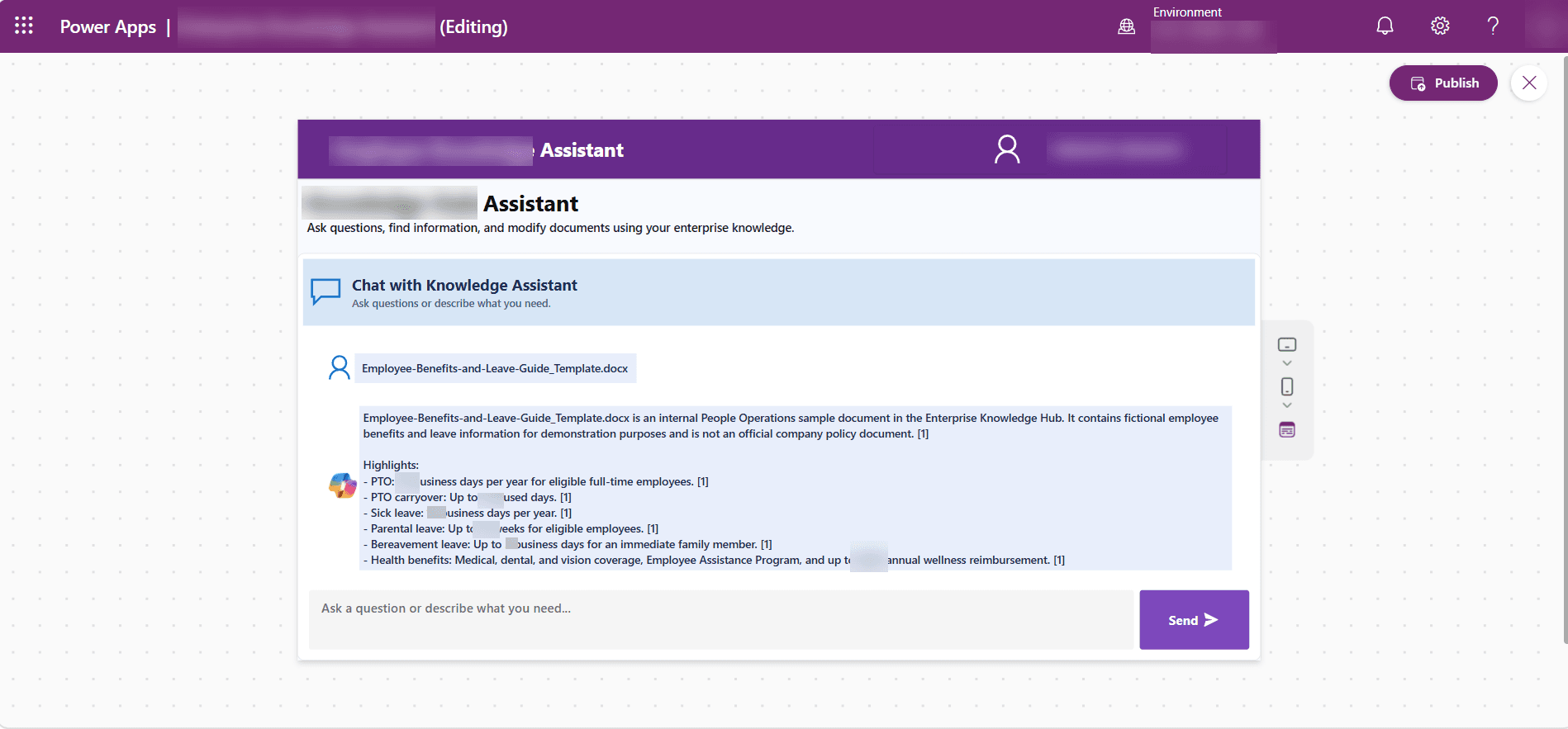The image size is (1568, 729).
Task: Open the help question mark
Action: 1493,26
